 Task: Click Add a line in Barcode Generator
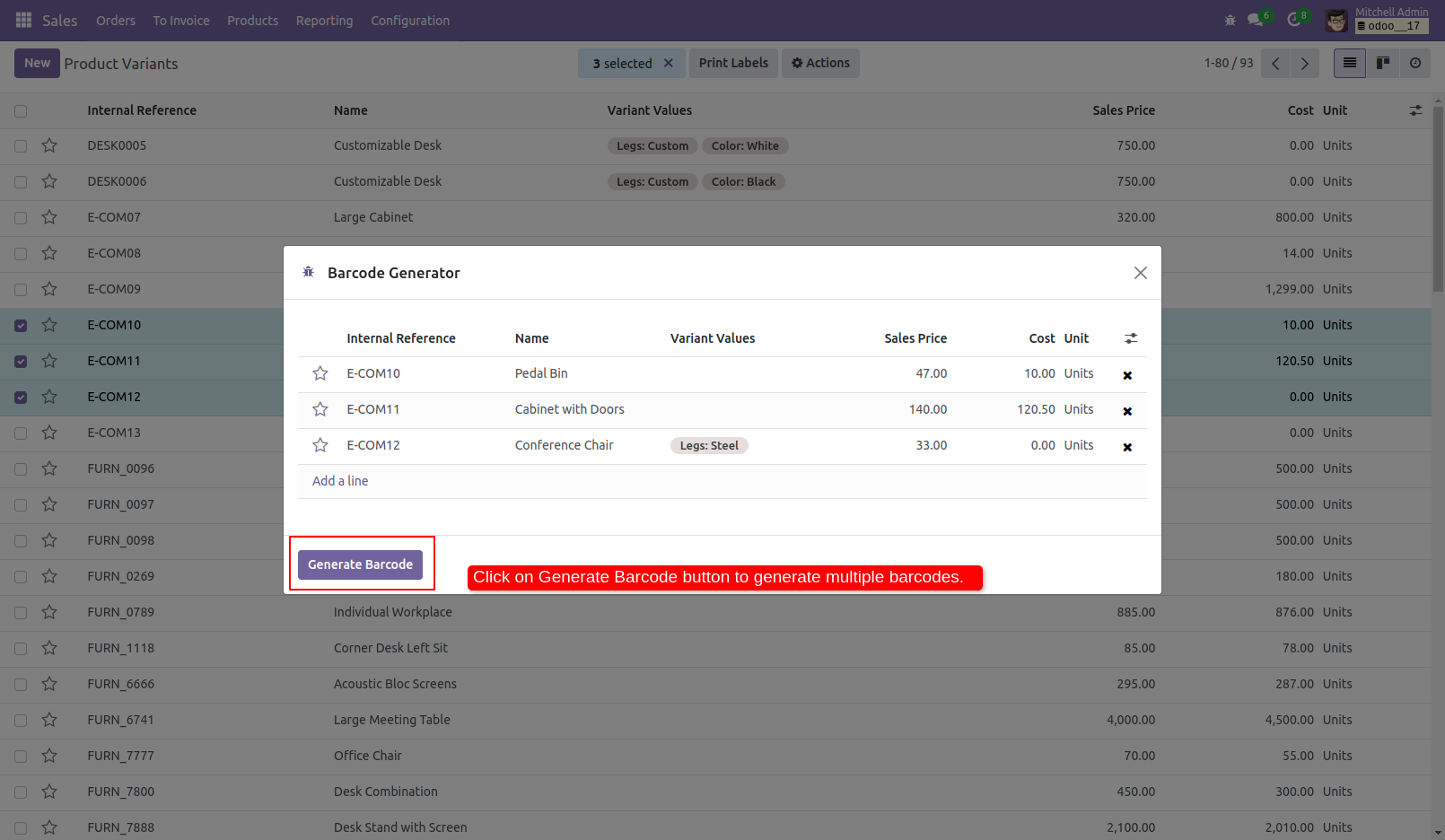coord(340,480)
